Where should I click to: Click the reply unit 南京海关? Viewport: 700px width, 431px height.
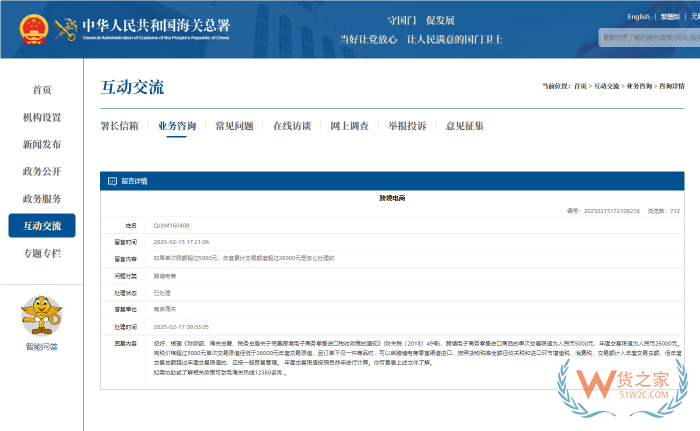tap(165, 309)
